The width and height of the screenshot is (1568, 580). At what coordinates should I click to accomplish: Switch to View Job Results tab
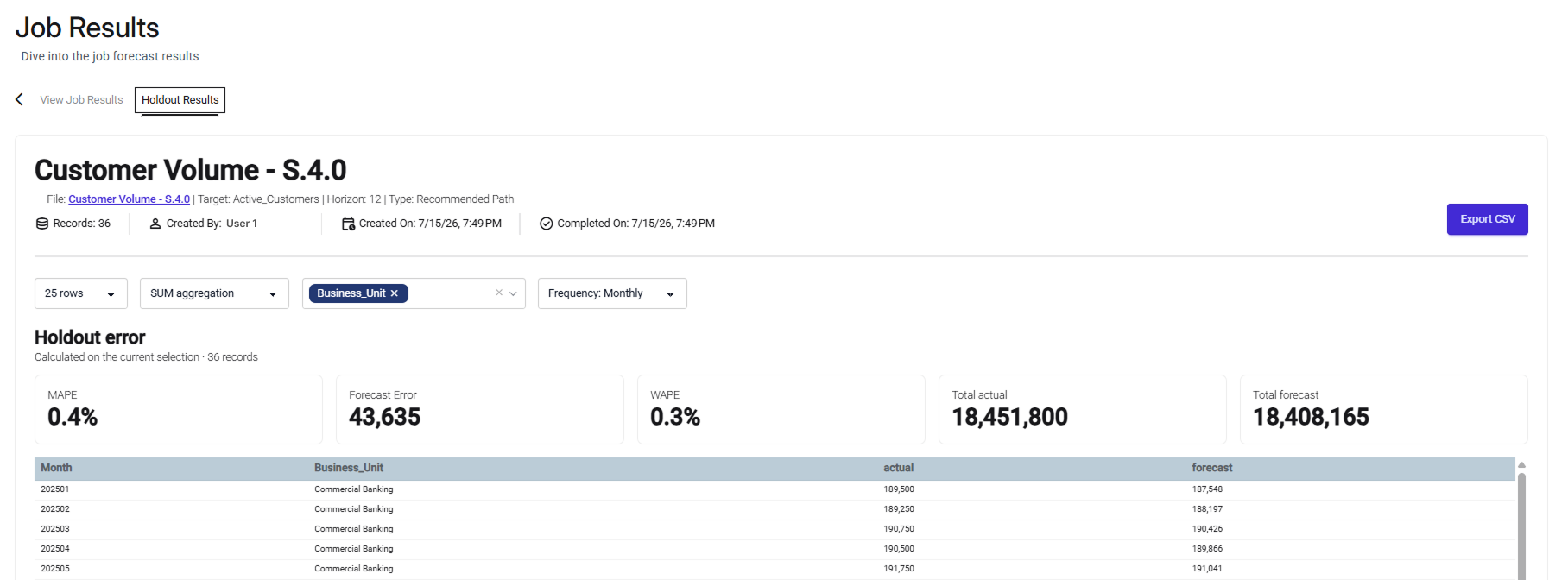point(81,100)
